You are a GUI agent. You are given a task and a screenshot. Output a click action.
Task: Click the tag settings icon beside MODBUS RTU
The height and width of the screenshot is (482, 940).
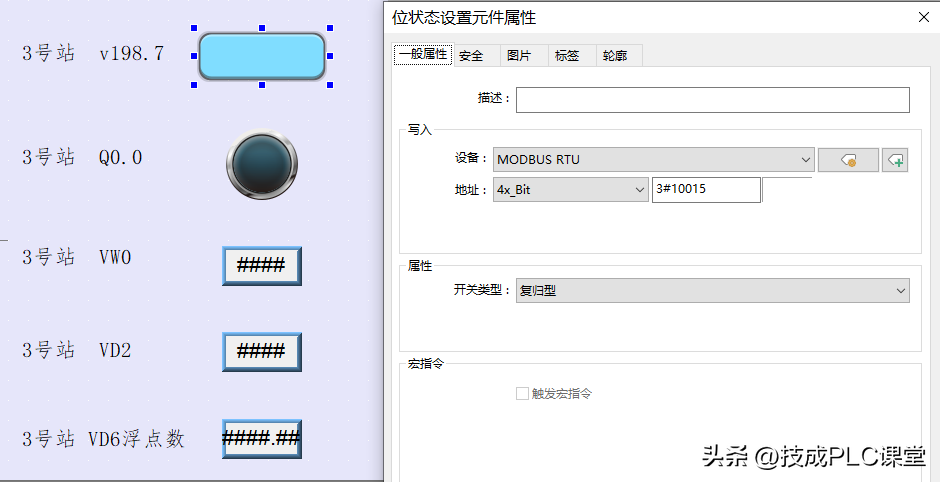848,160
